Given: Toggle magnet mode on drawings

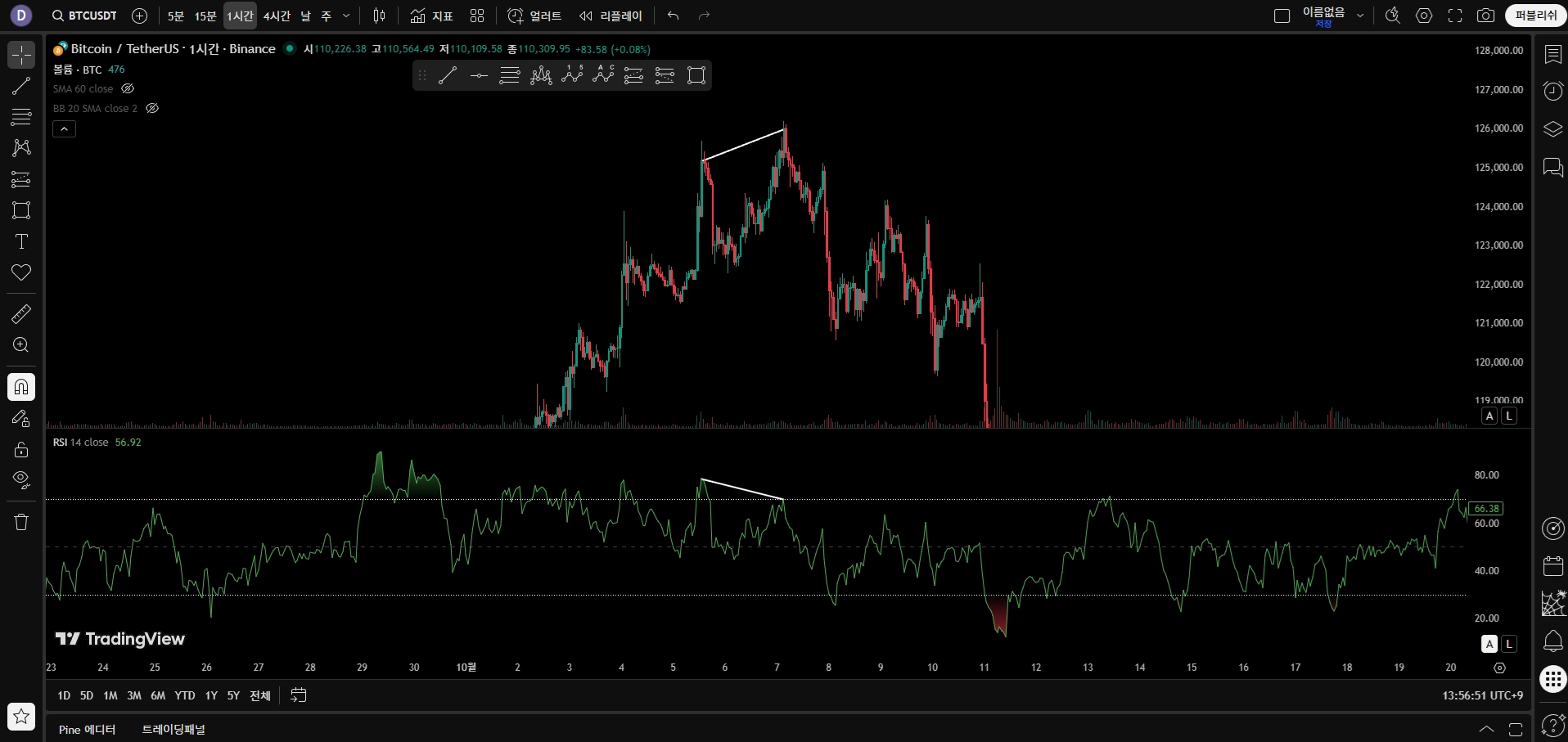Looking at the screenshot, I should pos(21,387).
